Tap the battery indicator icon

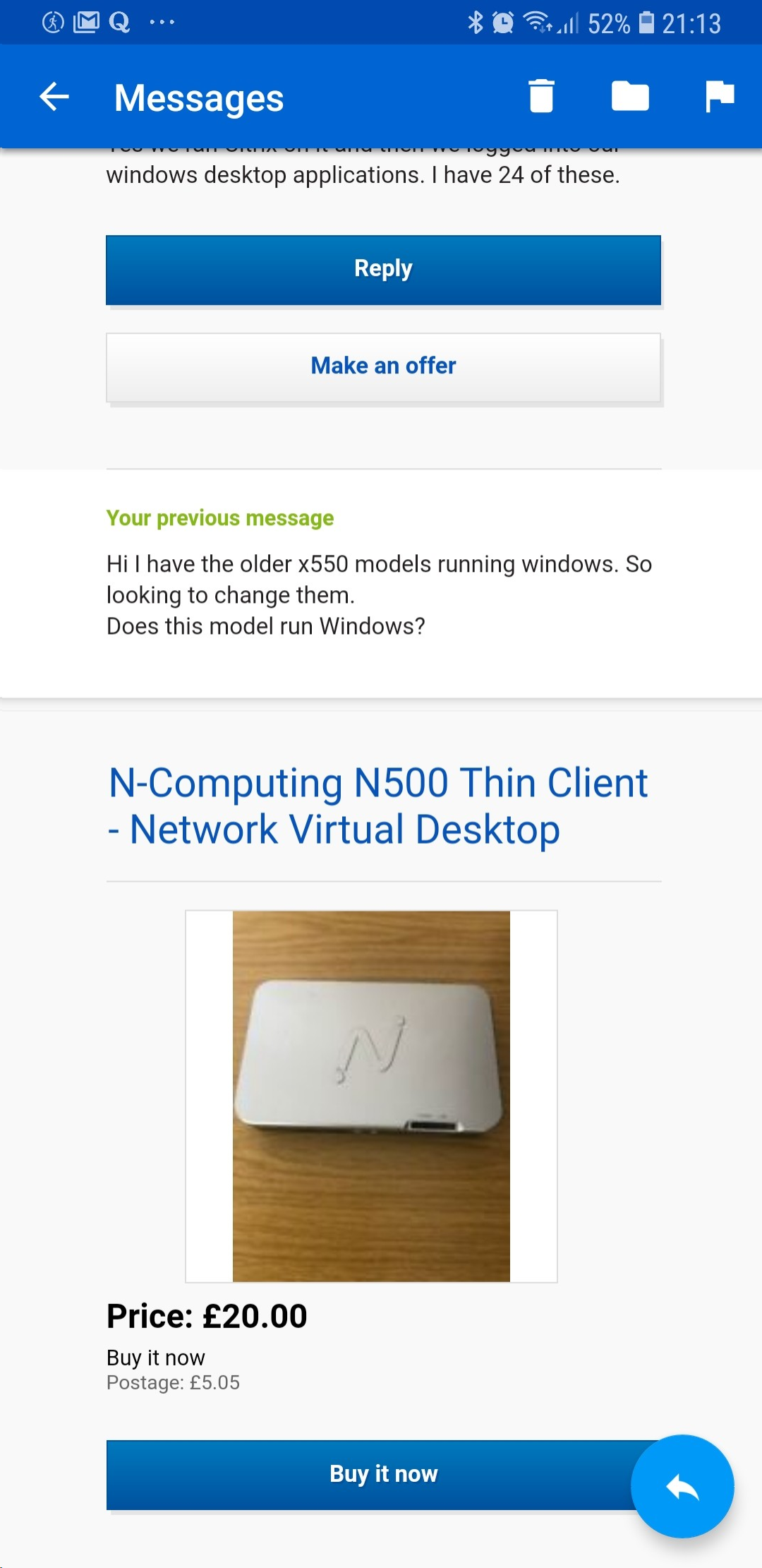646,23
